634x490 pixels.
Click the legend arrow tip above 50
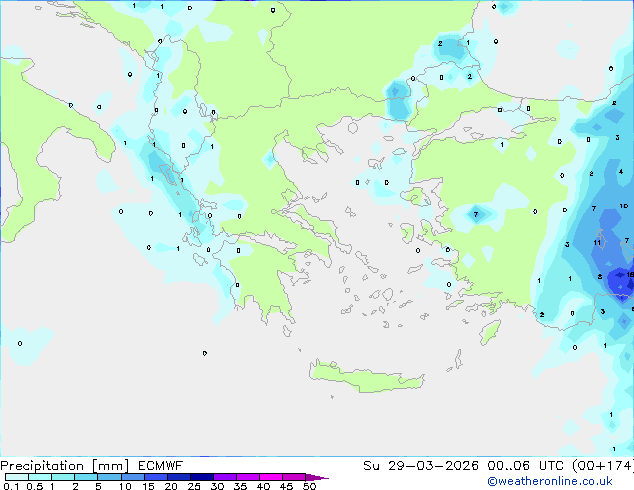click(x=317, y=477)
